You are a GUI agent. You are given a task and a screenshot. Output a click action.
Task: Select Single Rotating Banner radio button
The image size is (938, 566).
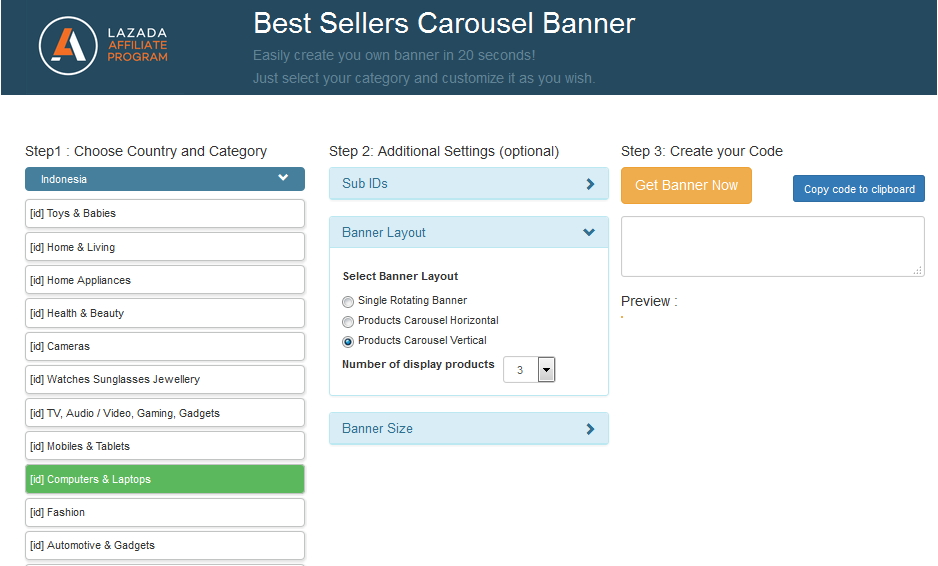pos(348,302)
